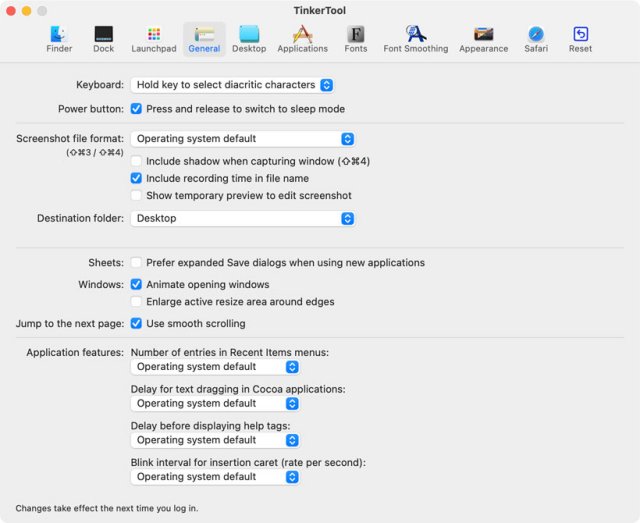Open the Dock settings pane

(103, 40)
